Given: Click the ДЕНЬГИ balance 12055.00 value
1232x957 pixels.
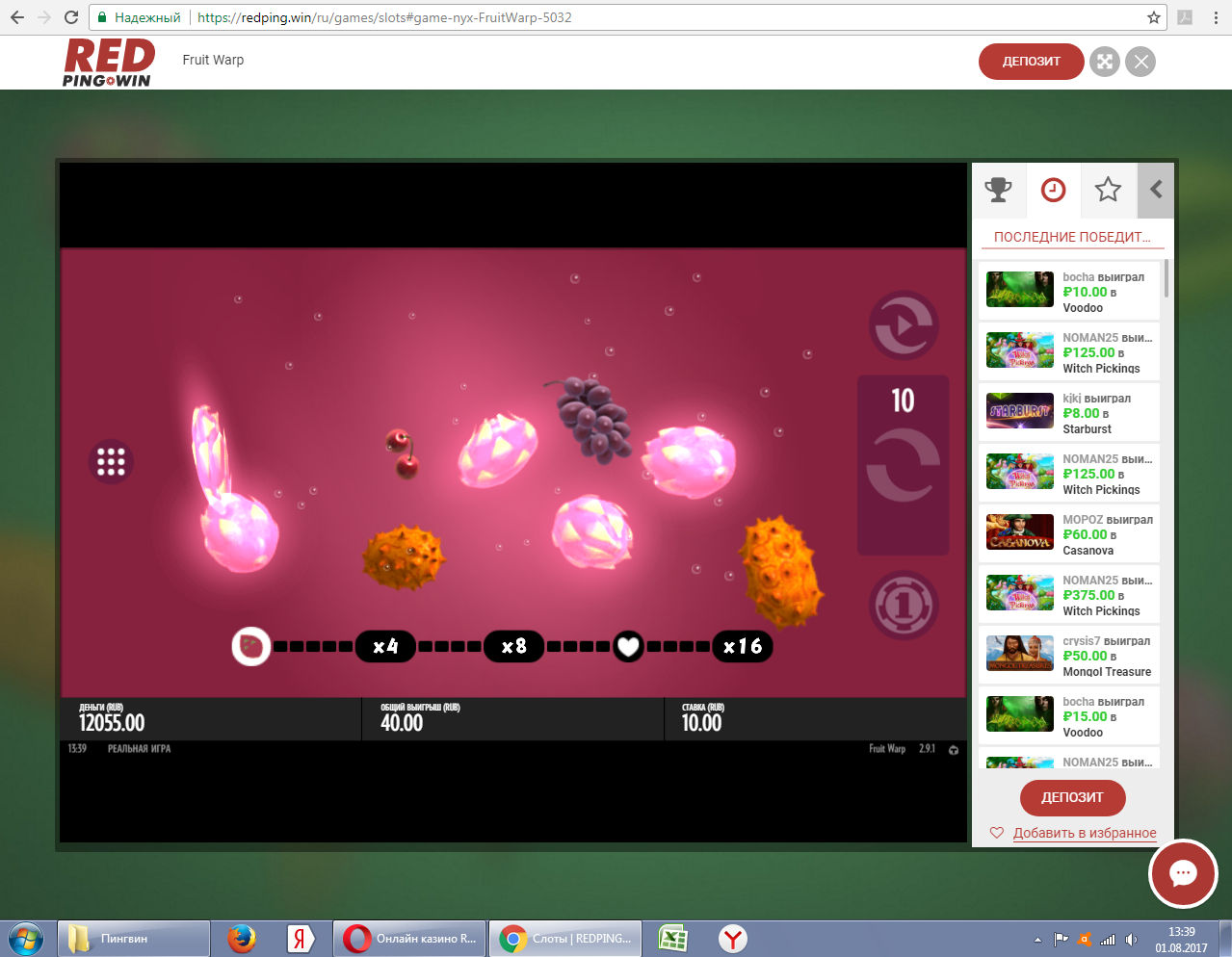Looking at the screenshot, I should click(112, 723).
